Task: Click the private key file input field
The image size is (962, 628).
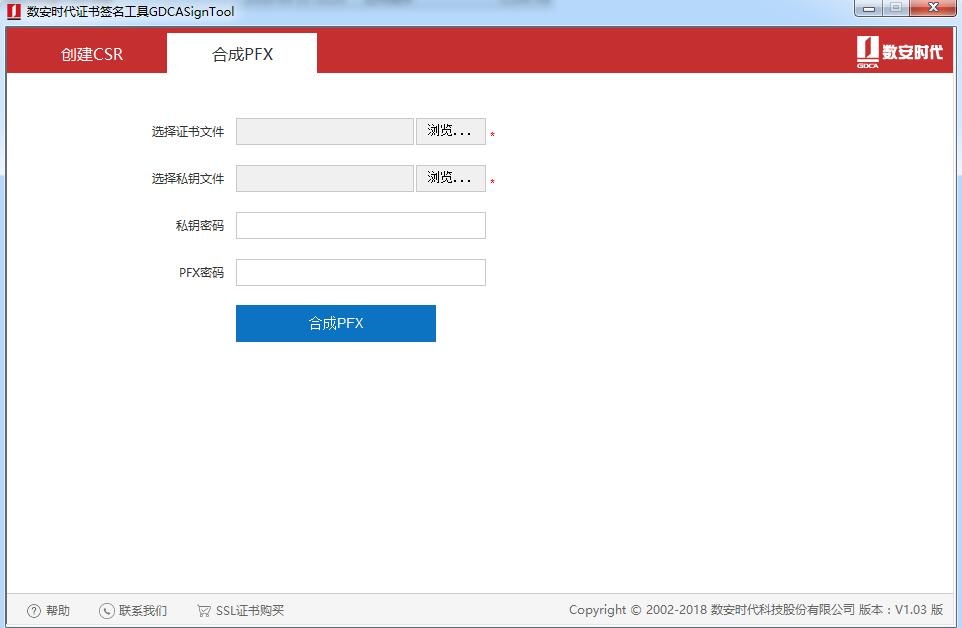Action: coord(324,178)
